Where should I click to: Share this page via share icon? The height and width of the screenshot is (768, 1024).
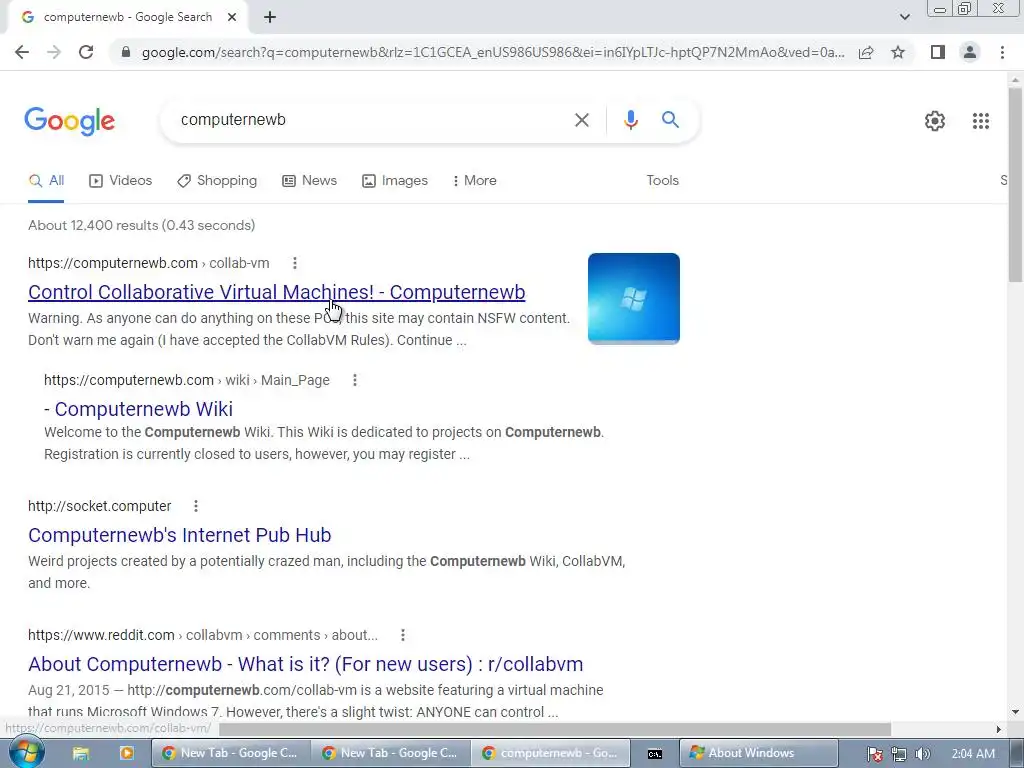[866, 52]
